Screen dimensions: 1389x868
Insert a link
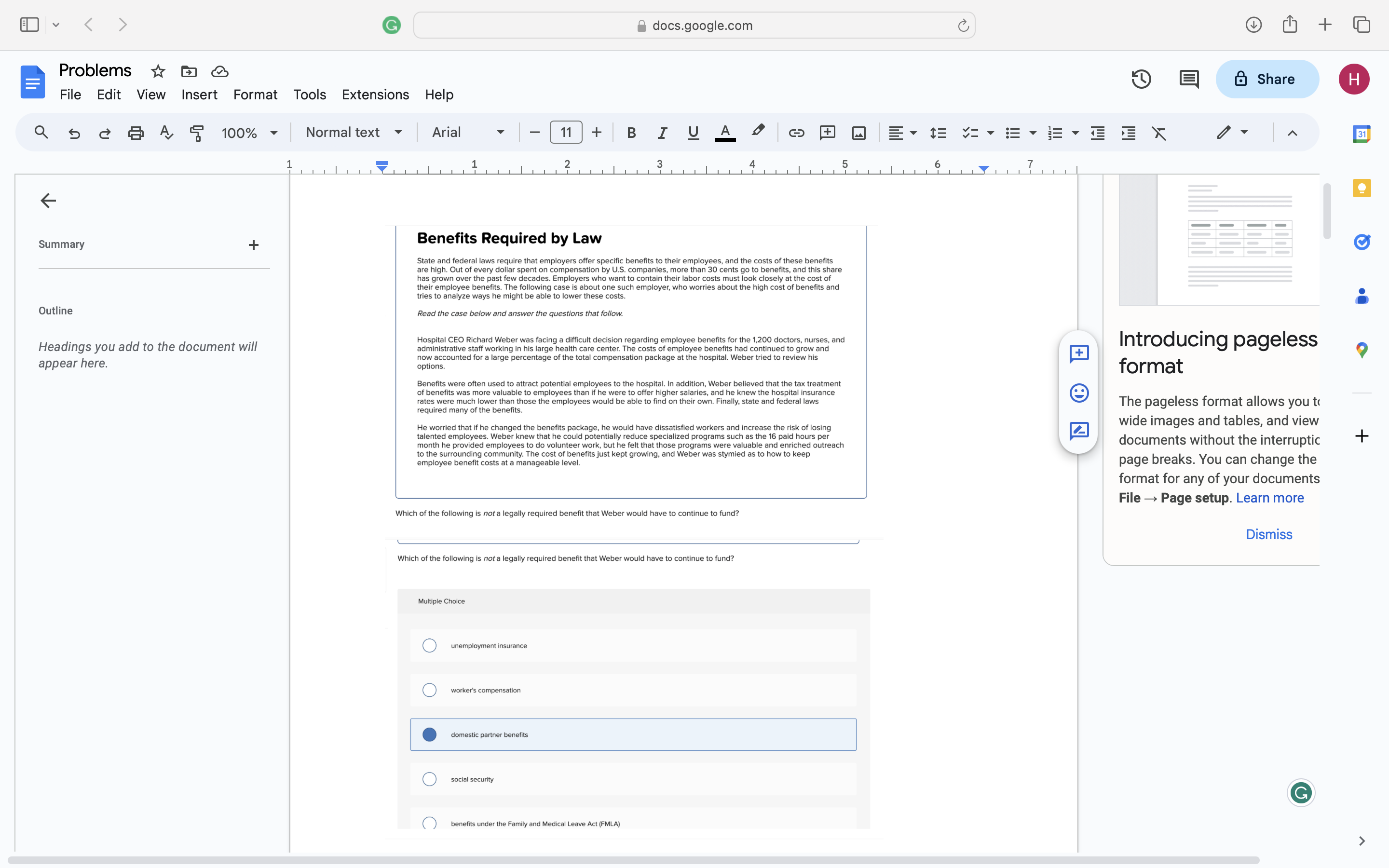[797, 133]
